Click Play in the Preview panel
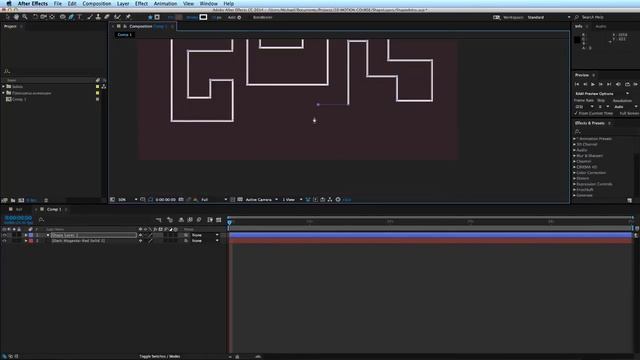The width and height of the screenshot is (640, 360). (593, 84)
